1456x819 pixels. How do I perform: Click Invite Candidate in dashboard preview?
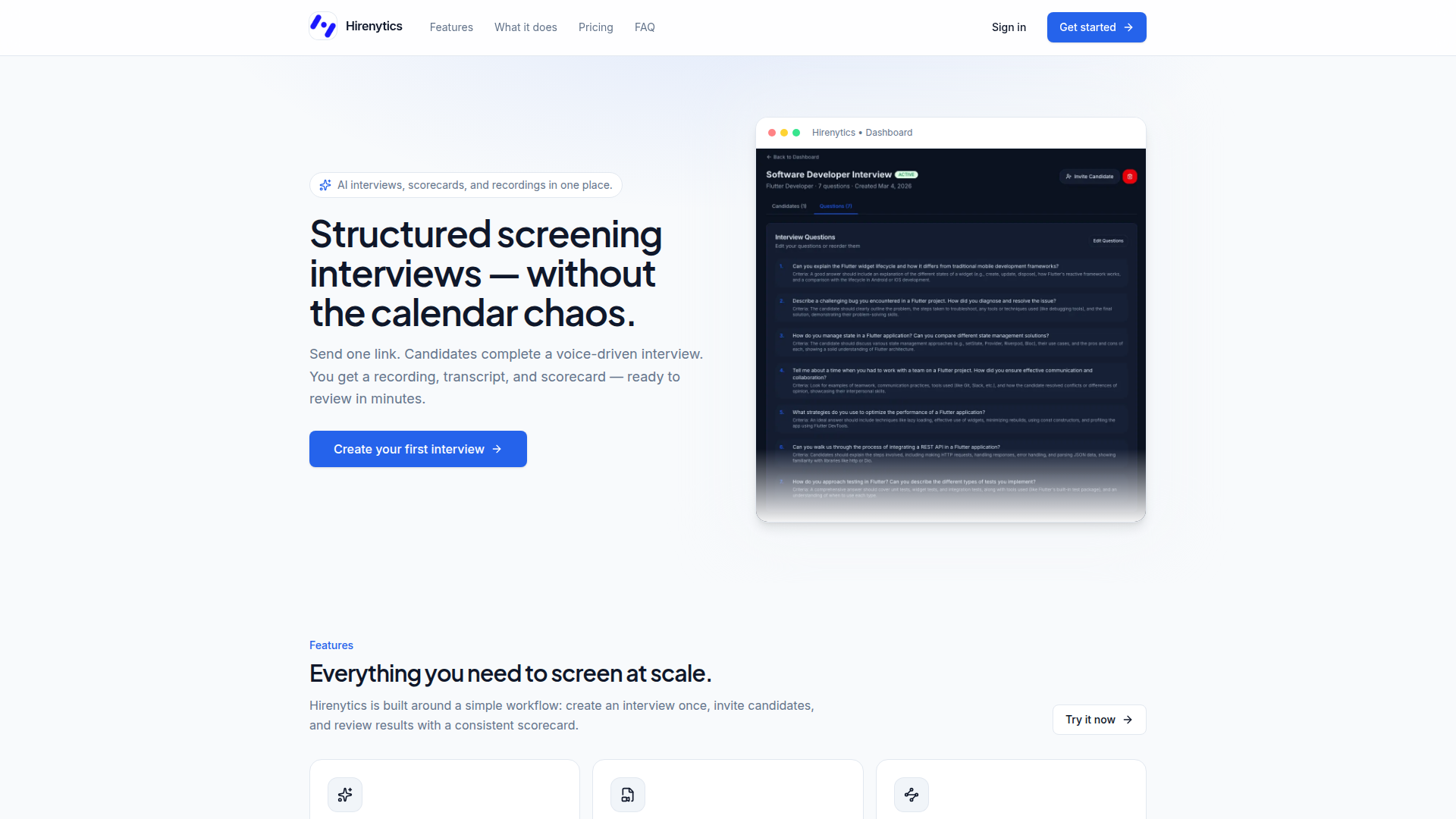[x=1090, y=177]
